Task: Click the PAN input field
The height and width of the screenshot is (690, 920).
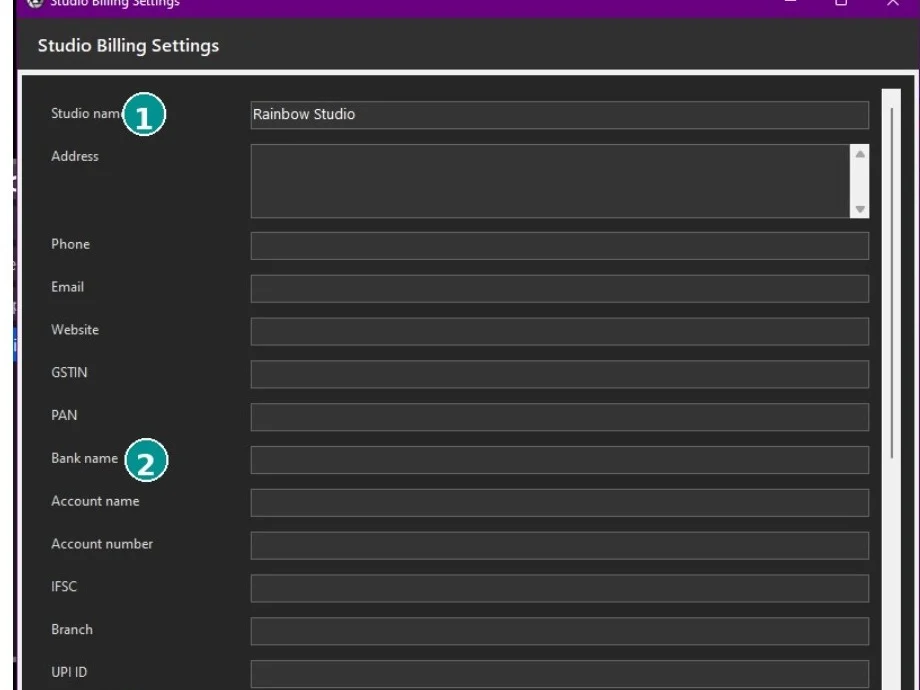Action: tap(559, 417)
